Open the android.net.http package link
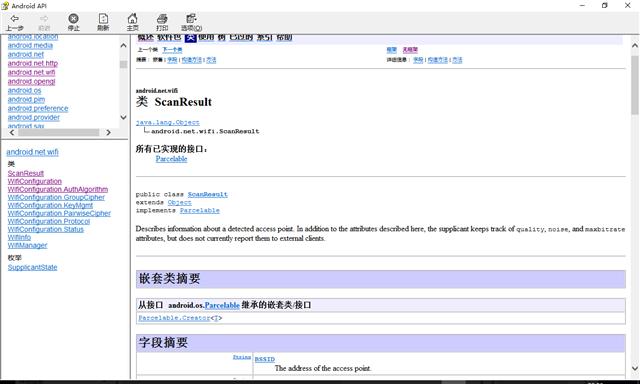 [33, 63]
